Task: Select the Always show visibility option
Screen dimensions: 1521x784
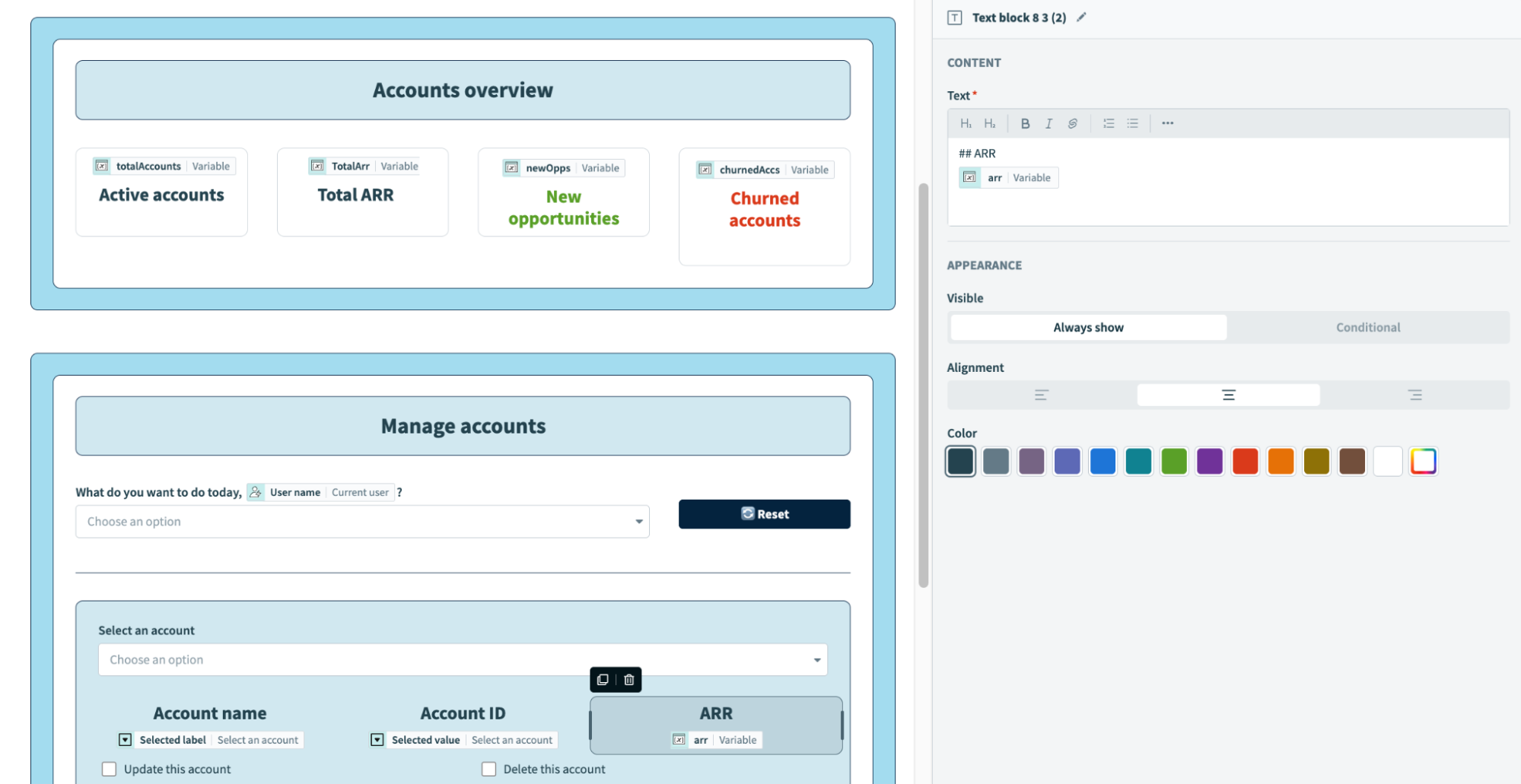Action: click(x=1088, y=327)
